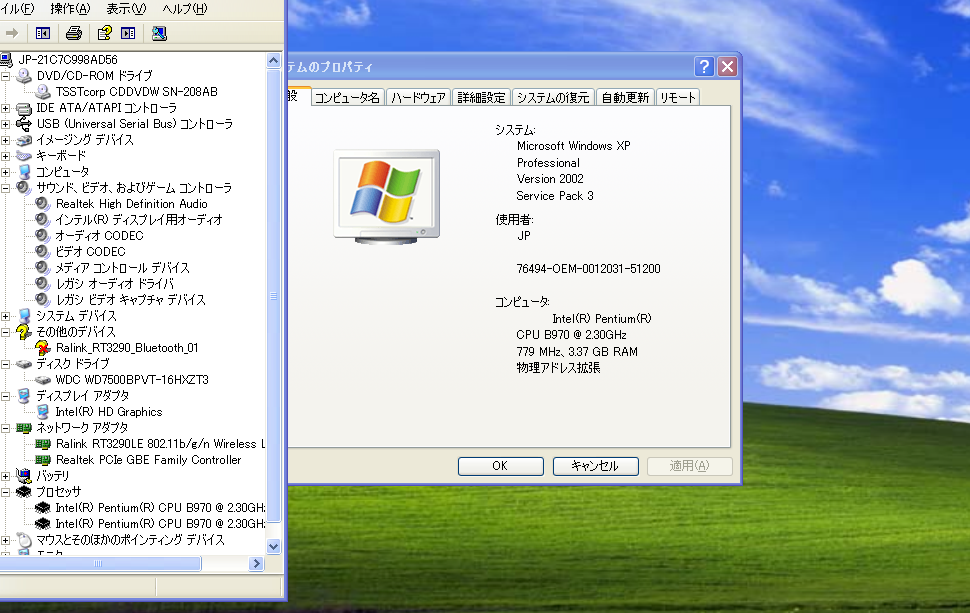The height and width of the screenshot is (613, 970).
Task: Click the USB controller category icon
Action: (24, 124)
